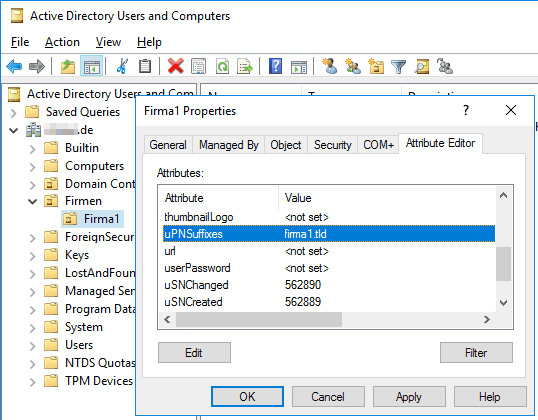Click the Export List icon
The width and height of the screenshot is (538, 420).
pos(245,66)
